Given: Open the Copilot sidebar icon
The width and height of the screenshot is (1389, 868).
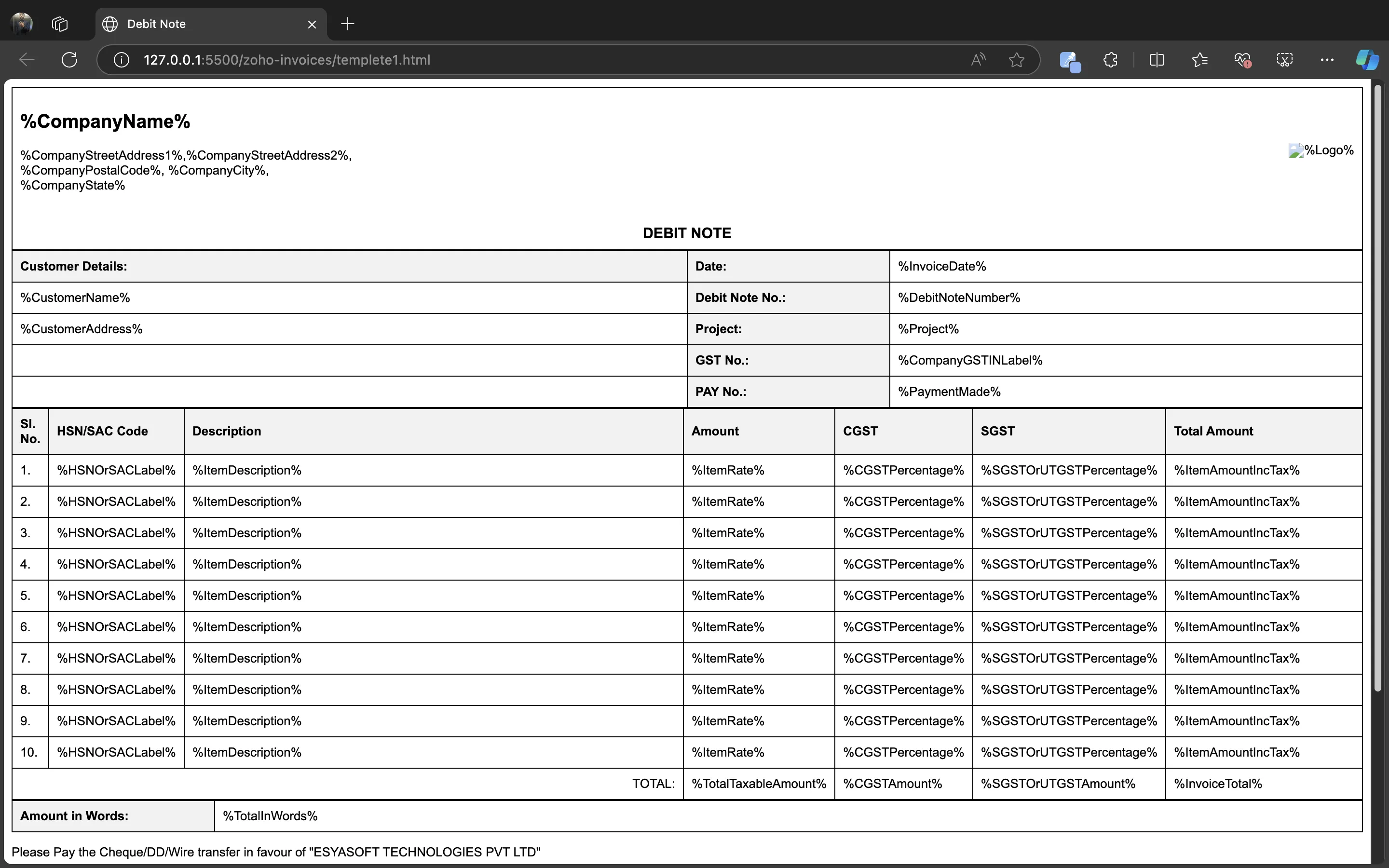Looking at the screenshot, I should (x=1367, y=60).
